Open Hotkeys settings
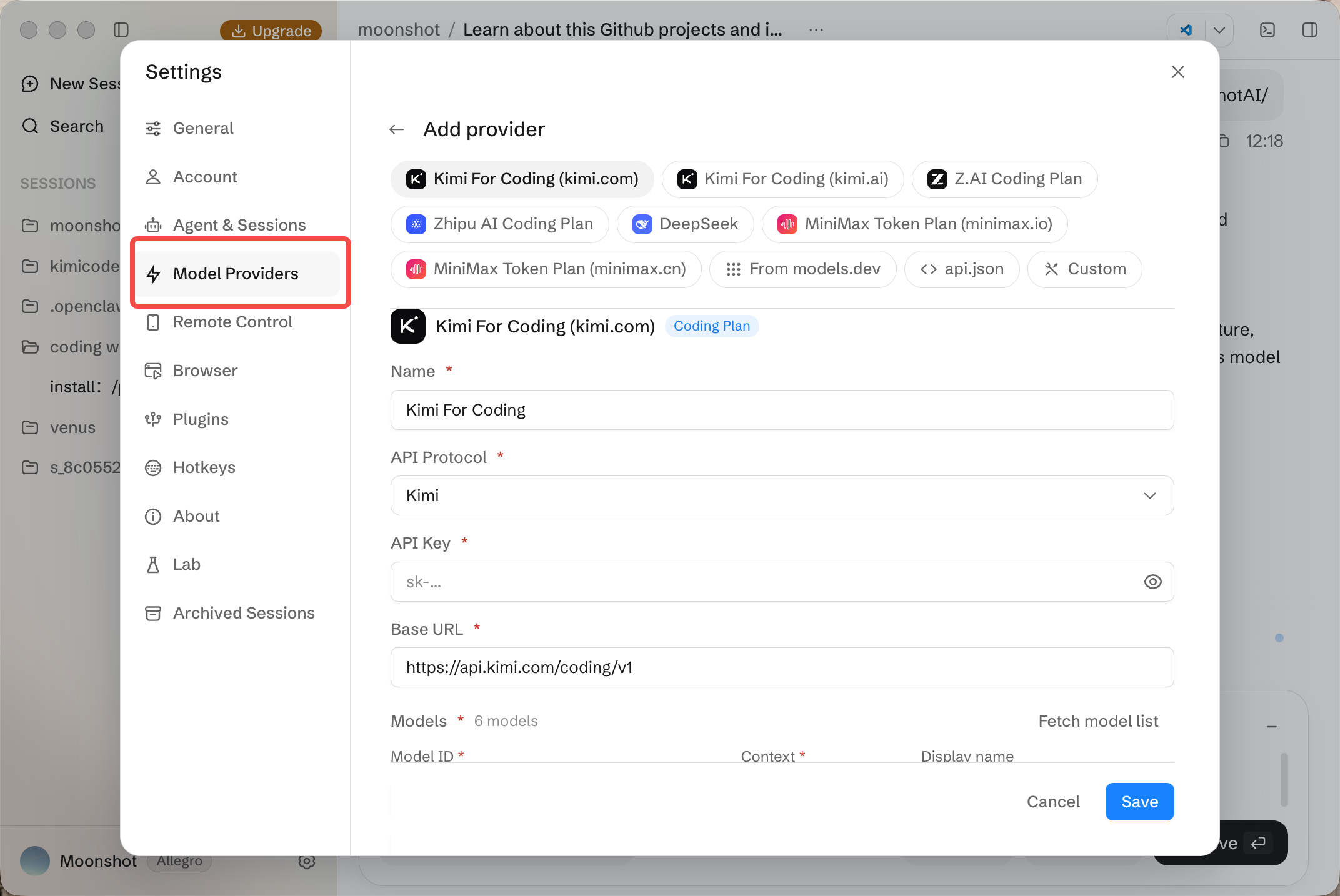This screenshot has width=1340, height=896. [x=237, y=467]
